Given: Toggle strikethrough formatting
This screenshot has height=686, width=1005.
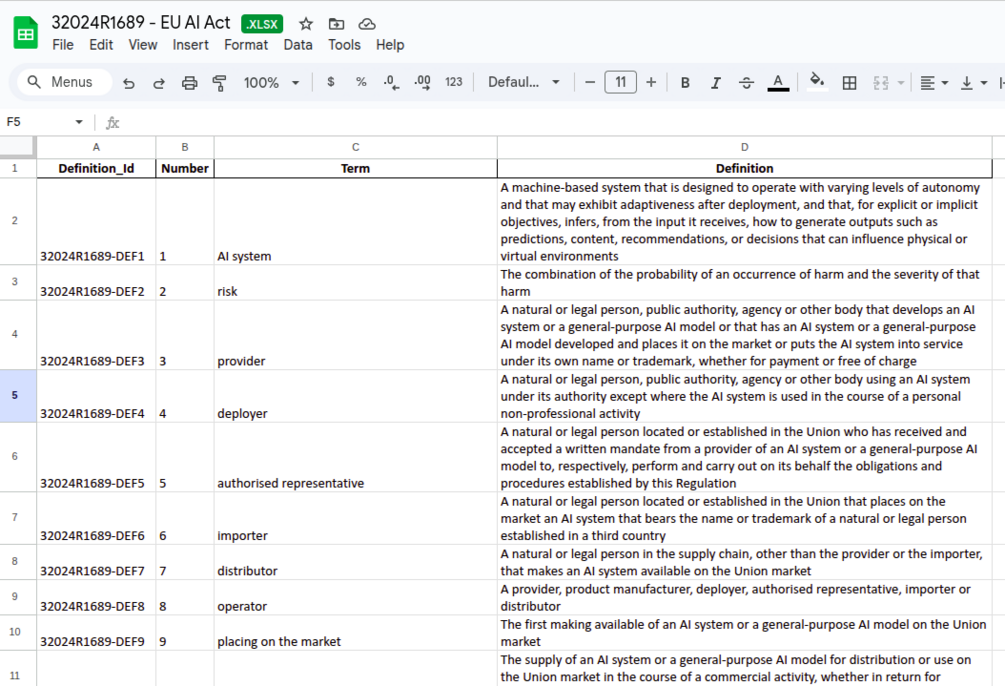Looking at the screenshot, I should coord(746,83).
